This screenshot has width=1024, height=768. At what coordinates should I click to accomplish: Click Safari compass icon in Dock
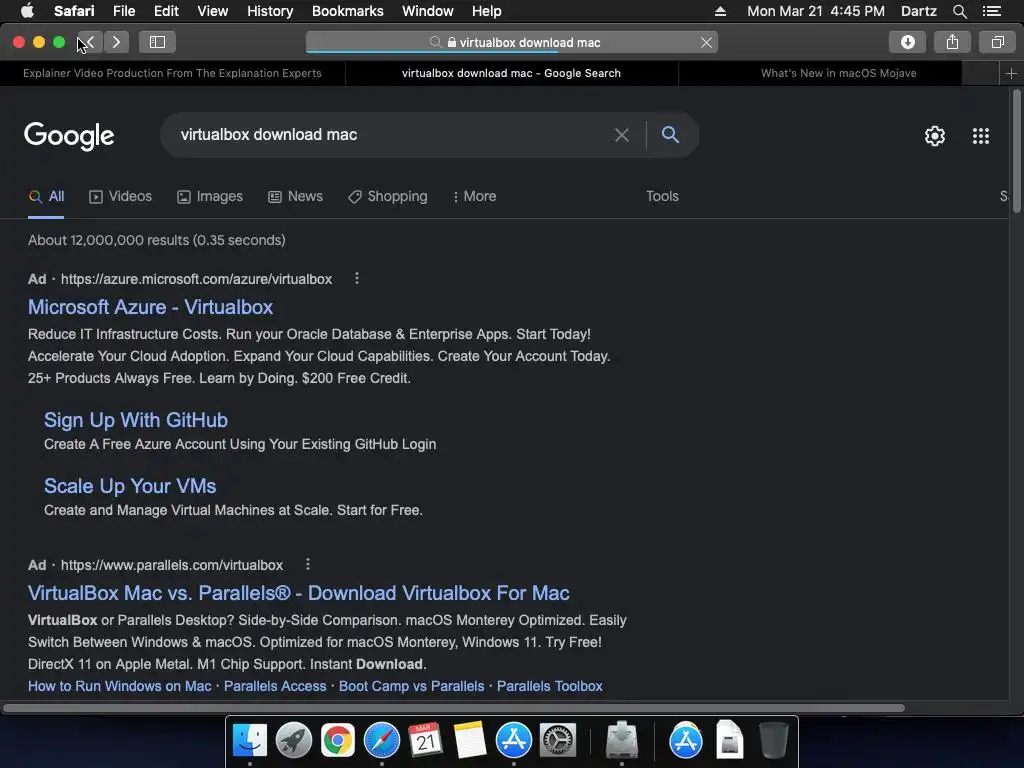pyautogui.click(x=381, y=741)
